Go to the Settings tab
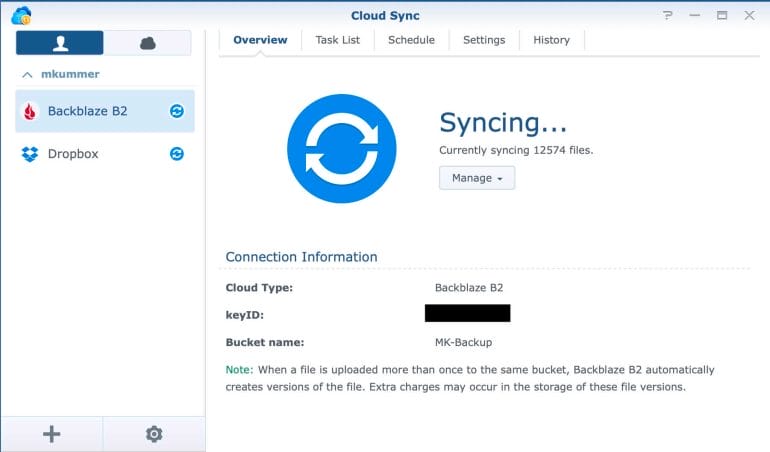 tap(484, 40)
